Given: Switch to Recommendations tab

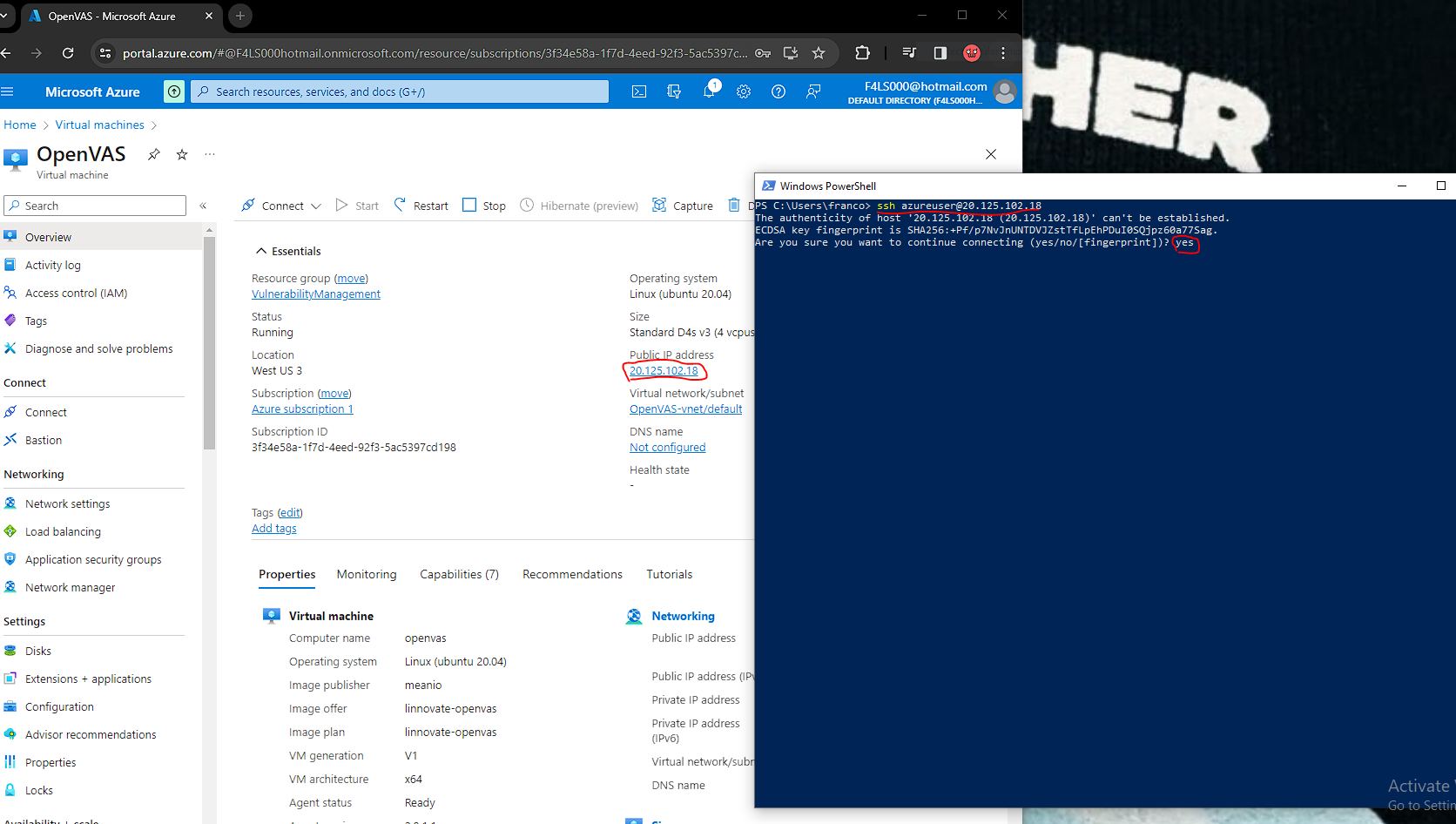Looking at the screenshot, I should click(x=572, y=574).
